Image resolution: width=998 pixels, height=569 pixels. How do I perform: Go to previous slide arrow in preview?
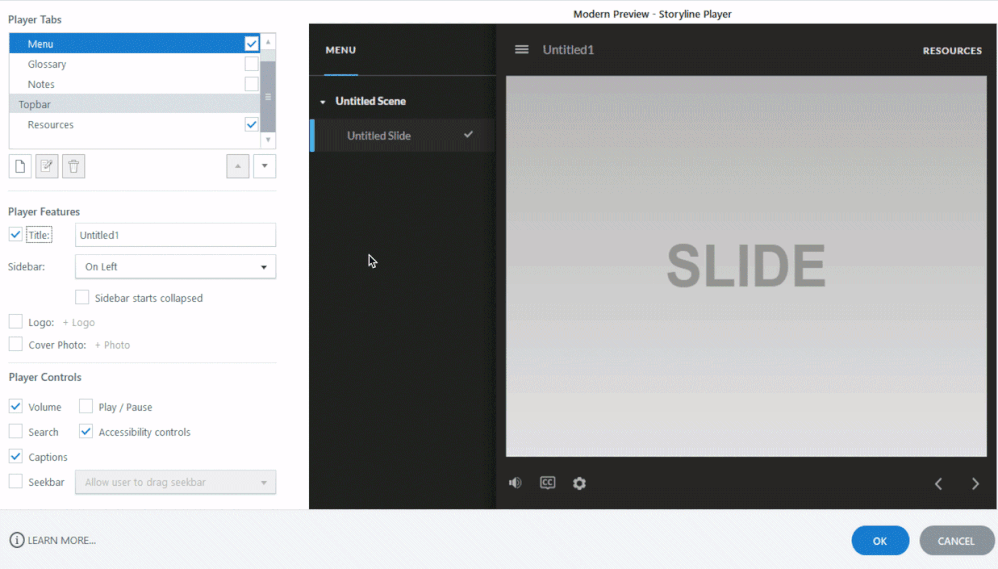938,484
